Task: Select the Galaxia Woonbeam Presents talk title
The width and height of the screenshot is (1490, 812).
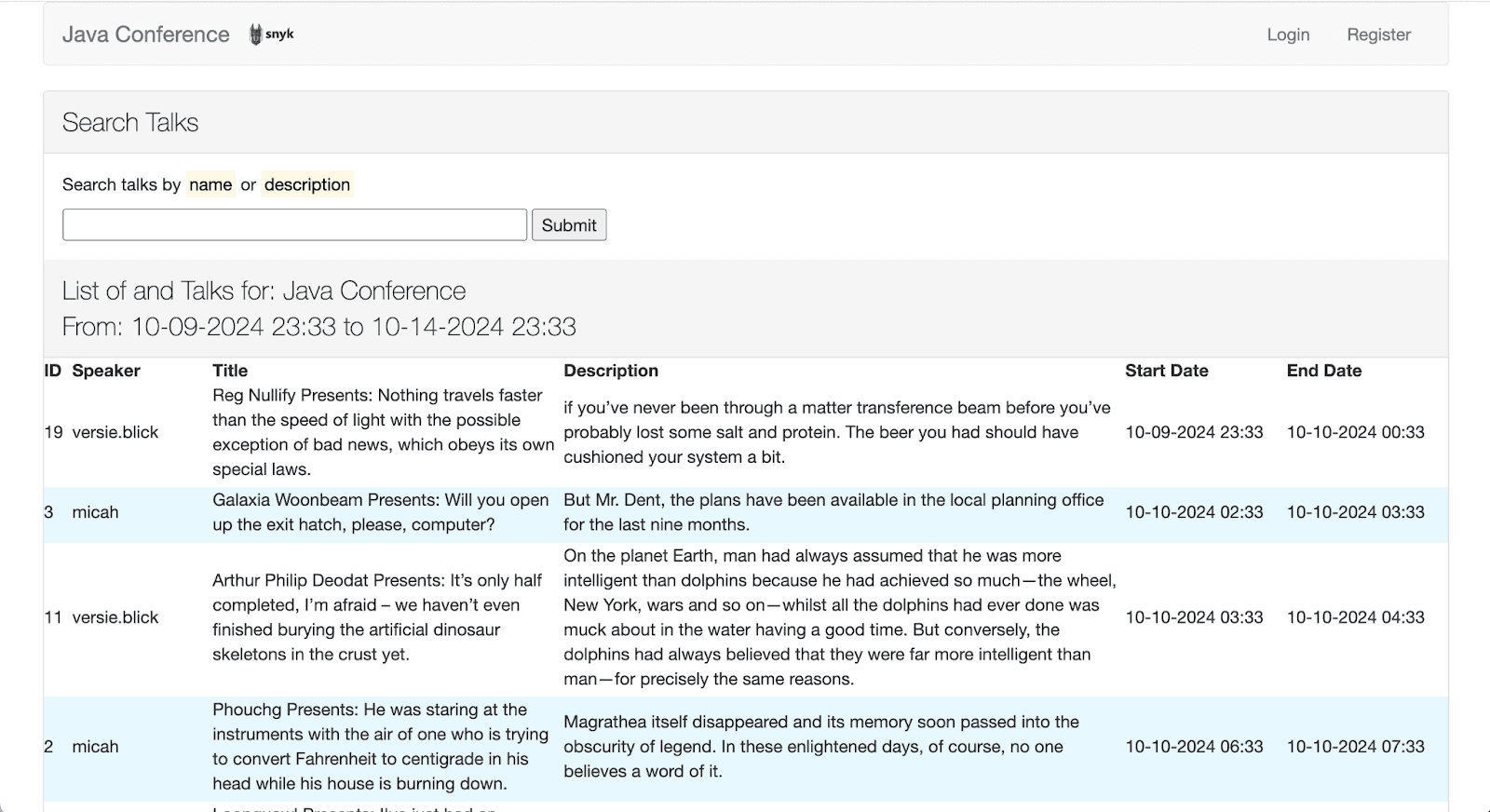Action: click(x=380, y=512)
